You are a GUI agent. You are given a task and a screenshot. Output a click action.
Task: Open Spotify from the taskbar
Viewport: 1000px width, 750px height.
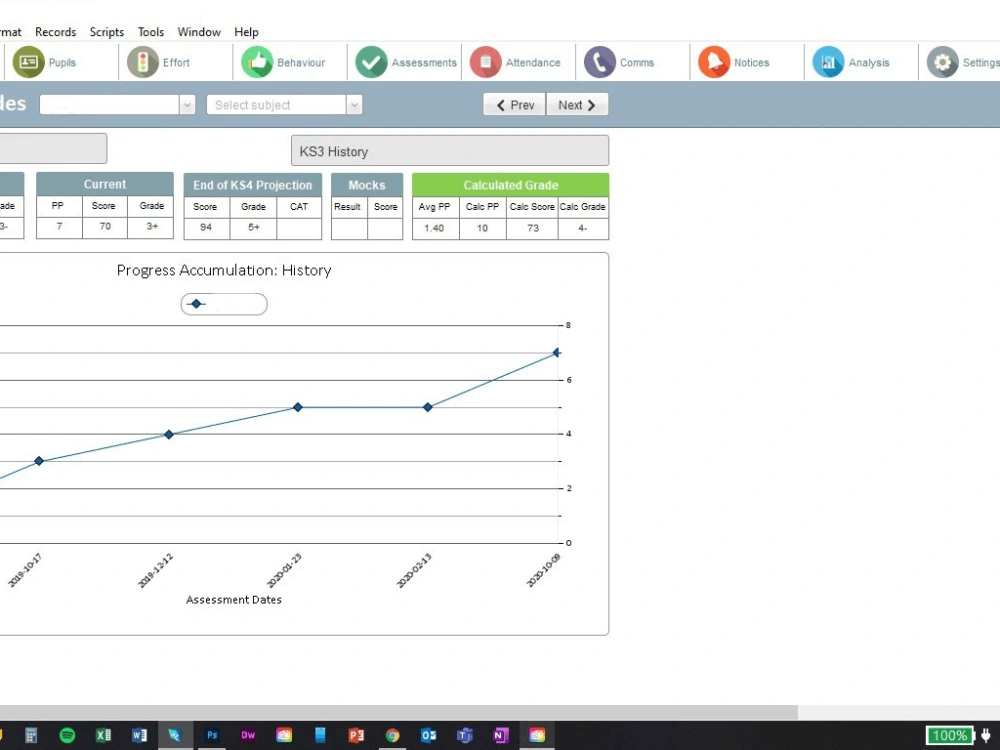67,735
